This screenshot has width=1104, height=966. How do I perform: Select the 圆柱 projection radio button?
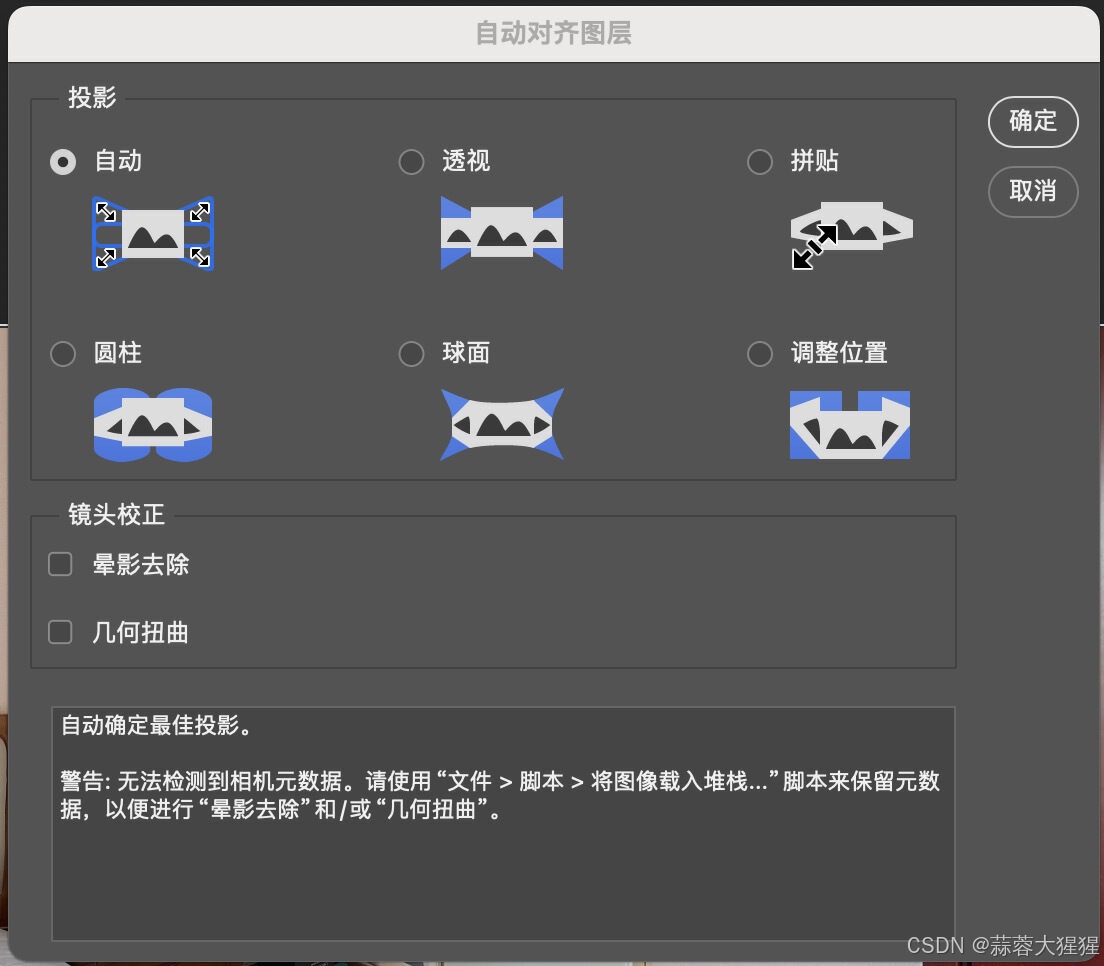point(63,353)
